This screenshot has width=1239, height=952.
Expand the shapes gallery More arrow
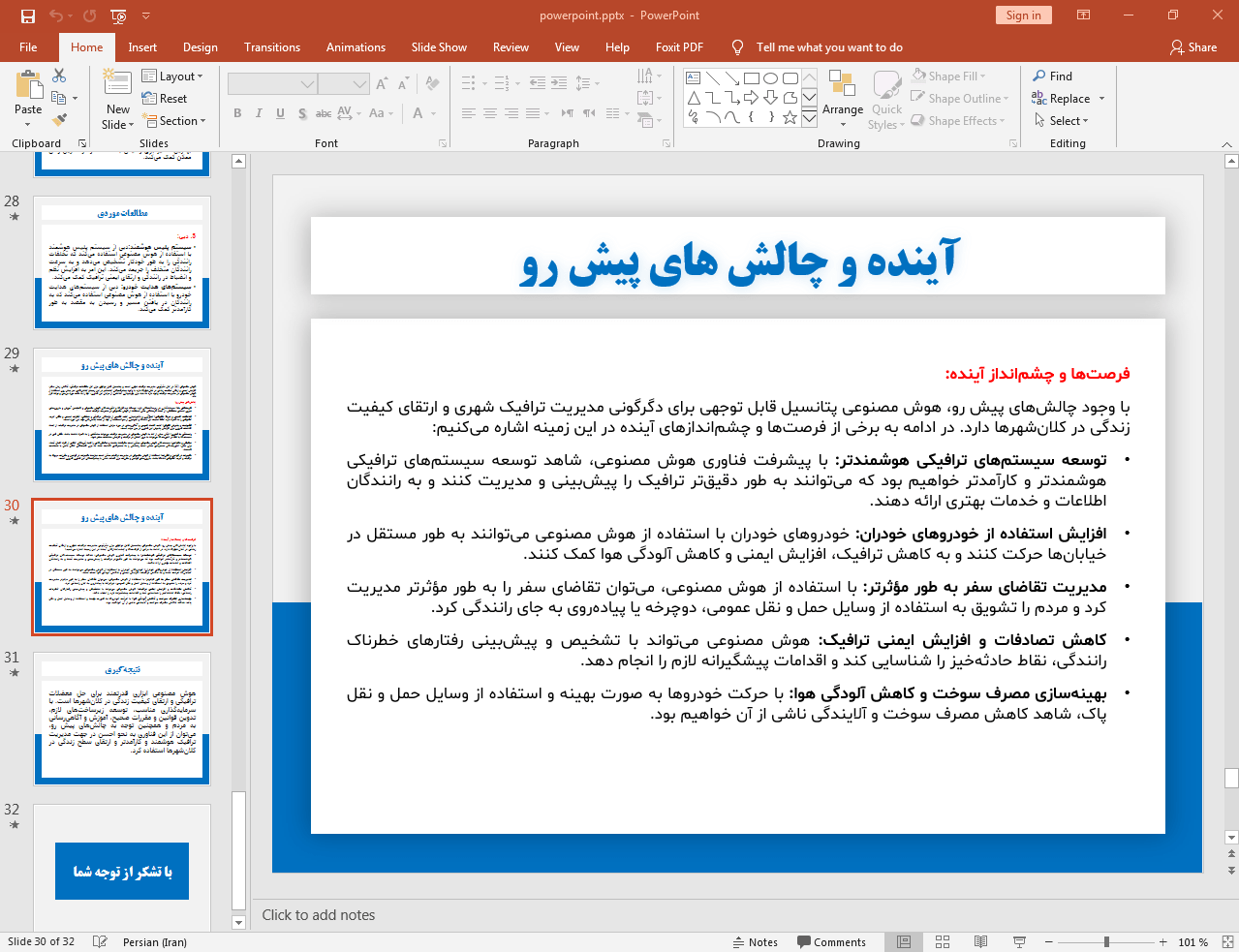[809, 117]
